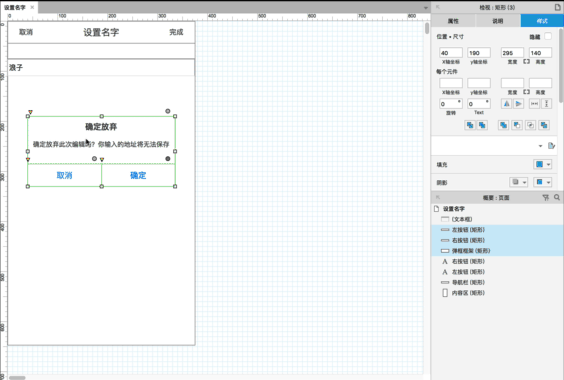Select 右按钮 (矩形) row with the A icon
Screen dimensions: 564x380
point(497,261)
